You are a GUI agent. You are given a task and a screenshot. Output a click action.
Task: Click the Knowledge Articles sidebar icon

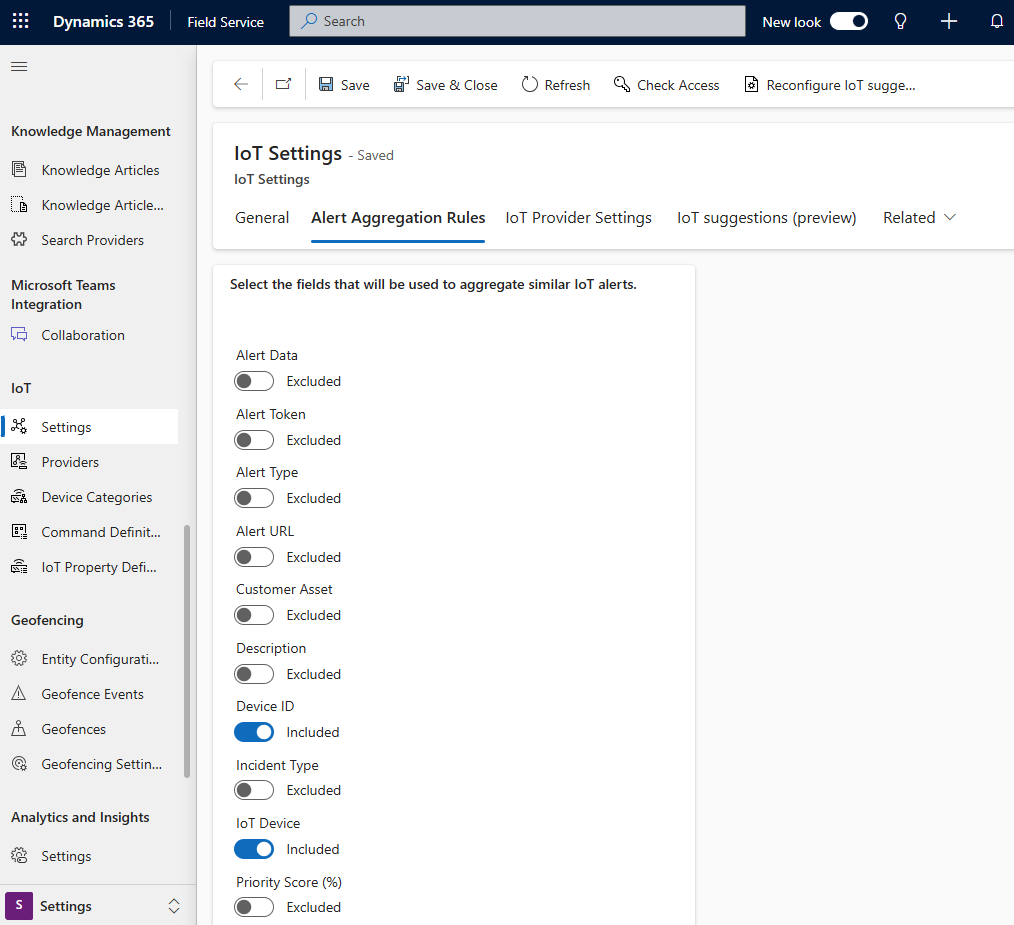[x=19, y=169]
